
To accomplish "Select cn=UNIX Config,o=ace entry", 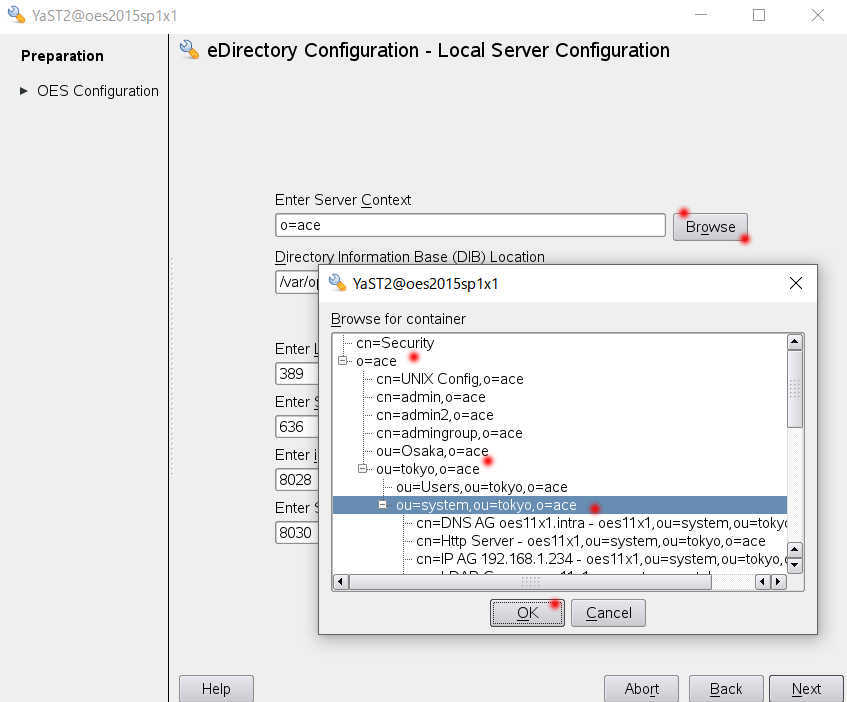I will [449, 379].
